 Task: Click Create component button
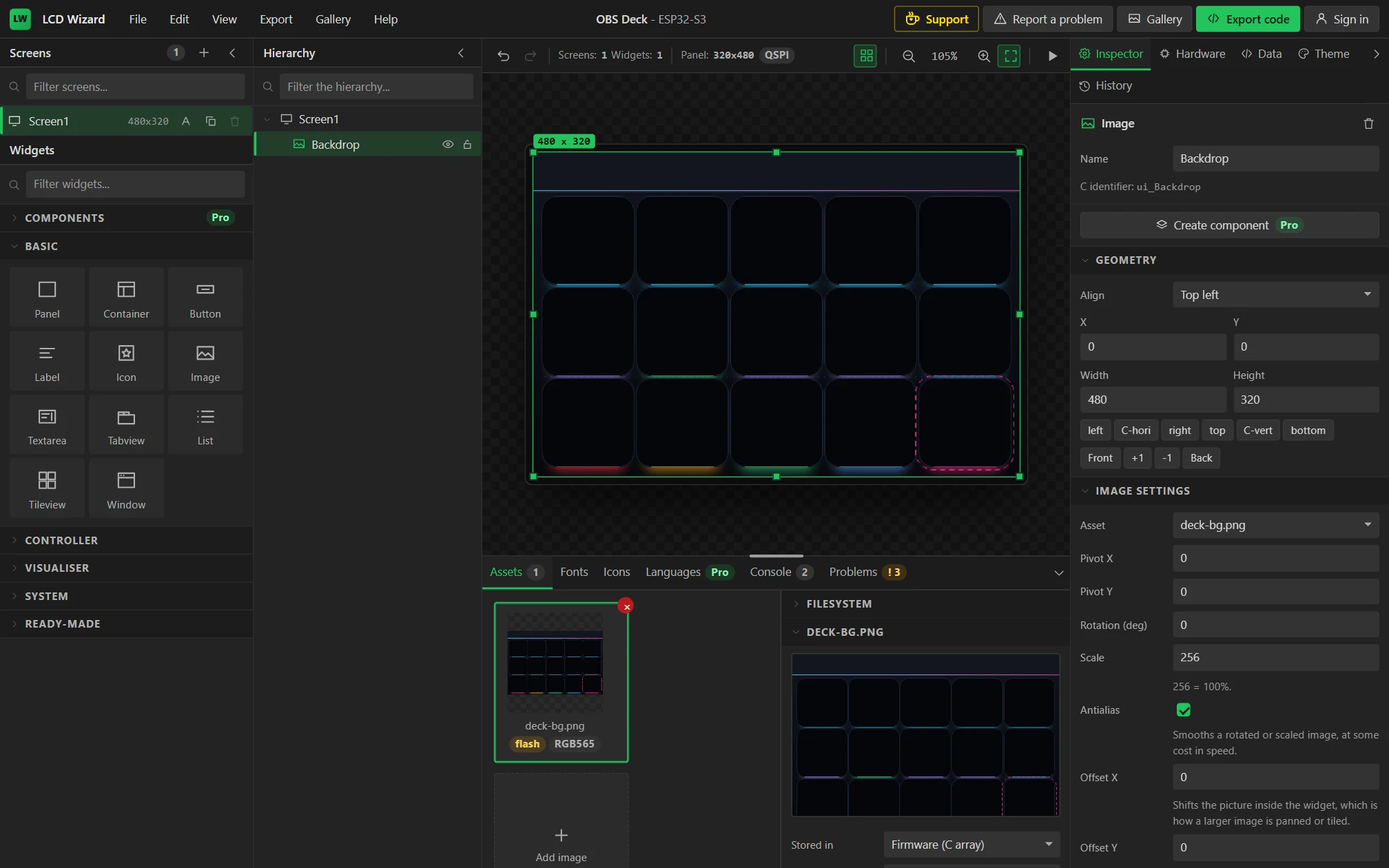pos(1230,225)
